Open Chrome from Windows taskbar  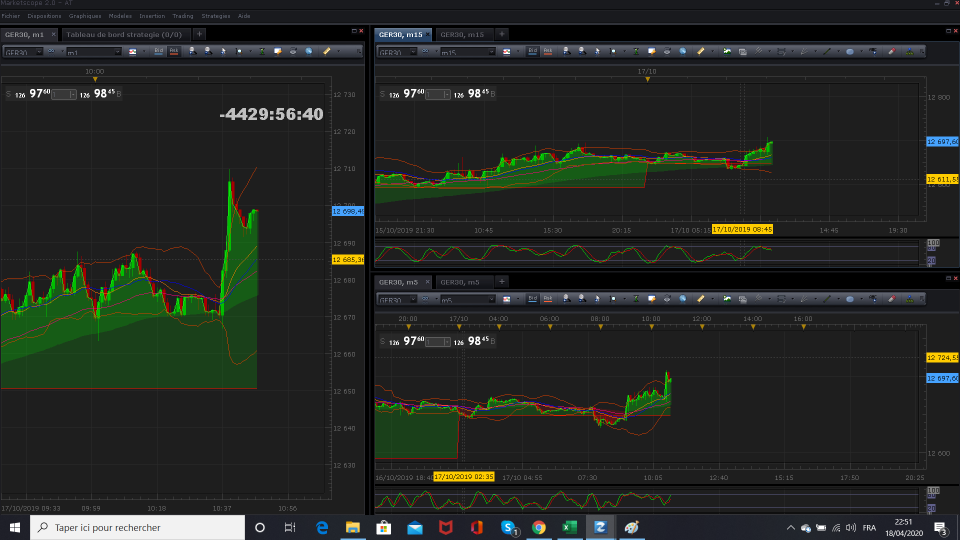(539, 527)
